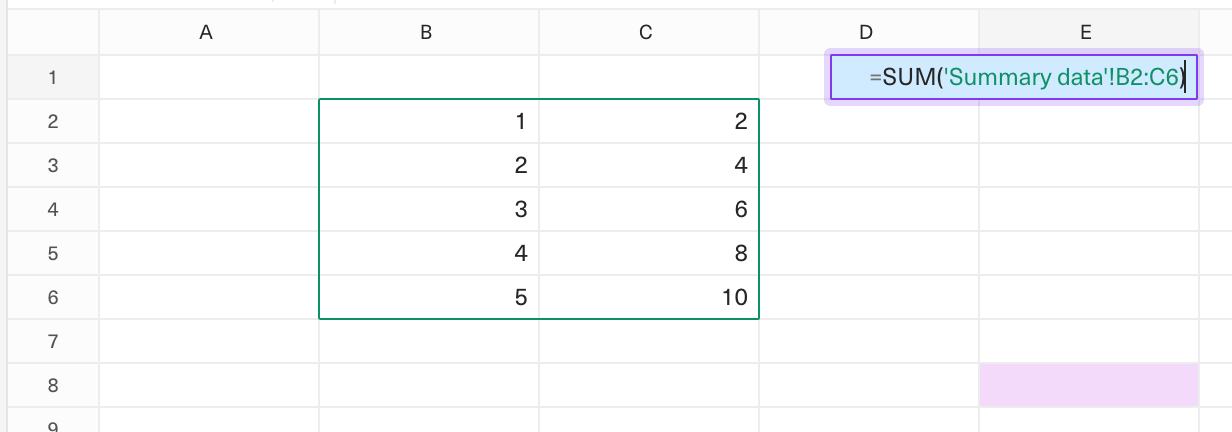
Task: Click cell B2 containing 1
Action: [429, 121]
